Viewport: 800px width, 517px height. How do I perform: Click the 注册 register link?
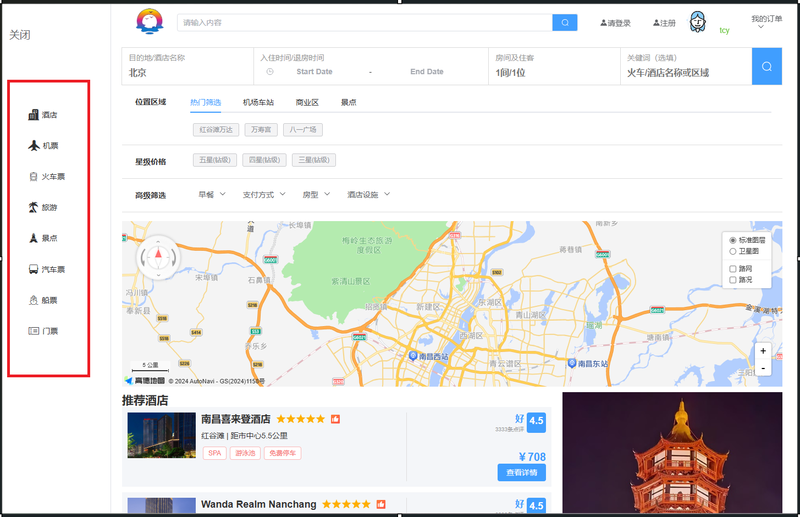point(664,23)
